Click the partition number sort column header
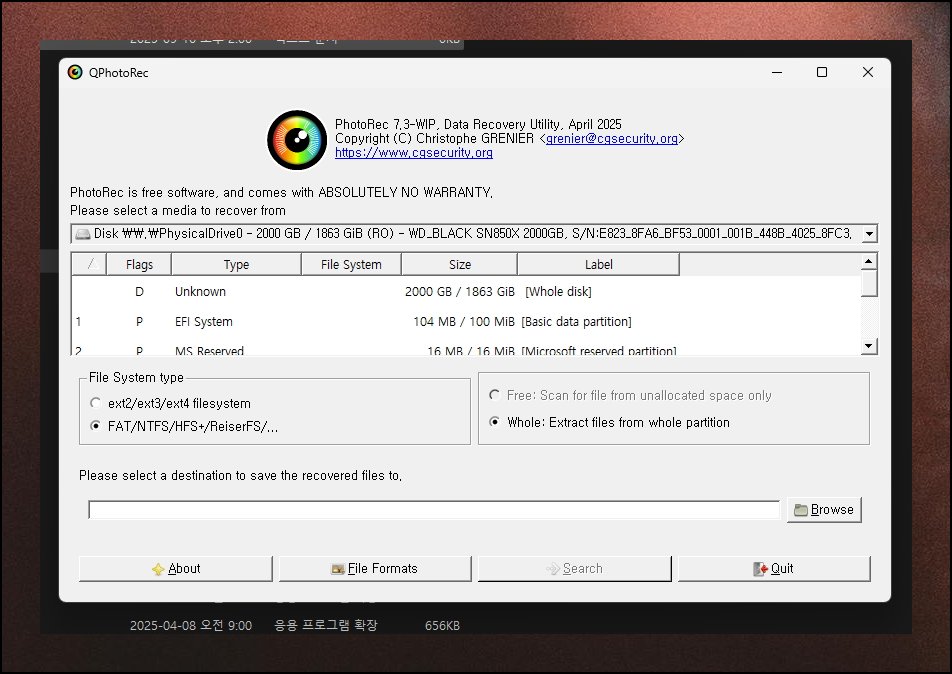This screenshot has width=952, height=674. 89,265
